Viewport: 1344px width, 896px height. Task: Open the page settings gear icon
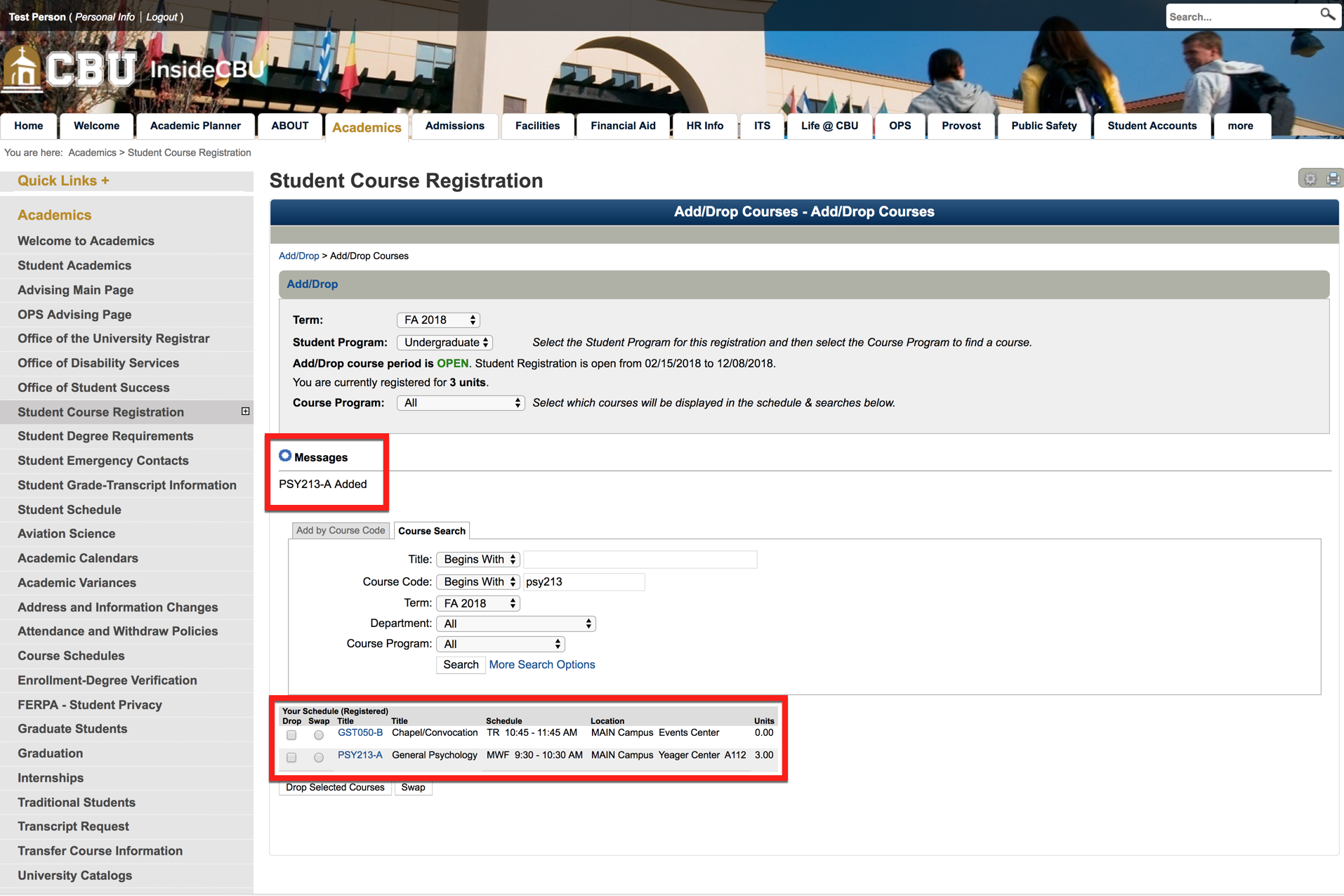tap(1310, 178)
